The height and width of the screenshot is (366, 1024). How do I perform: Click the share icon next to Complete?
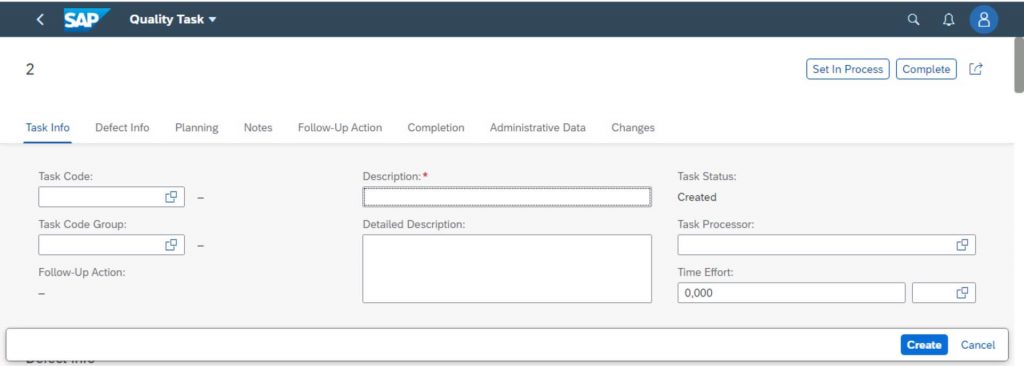click(x=976, y=69)
